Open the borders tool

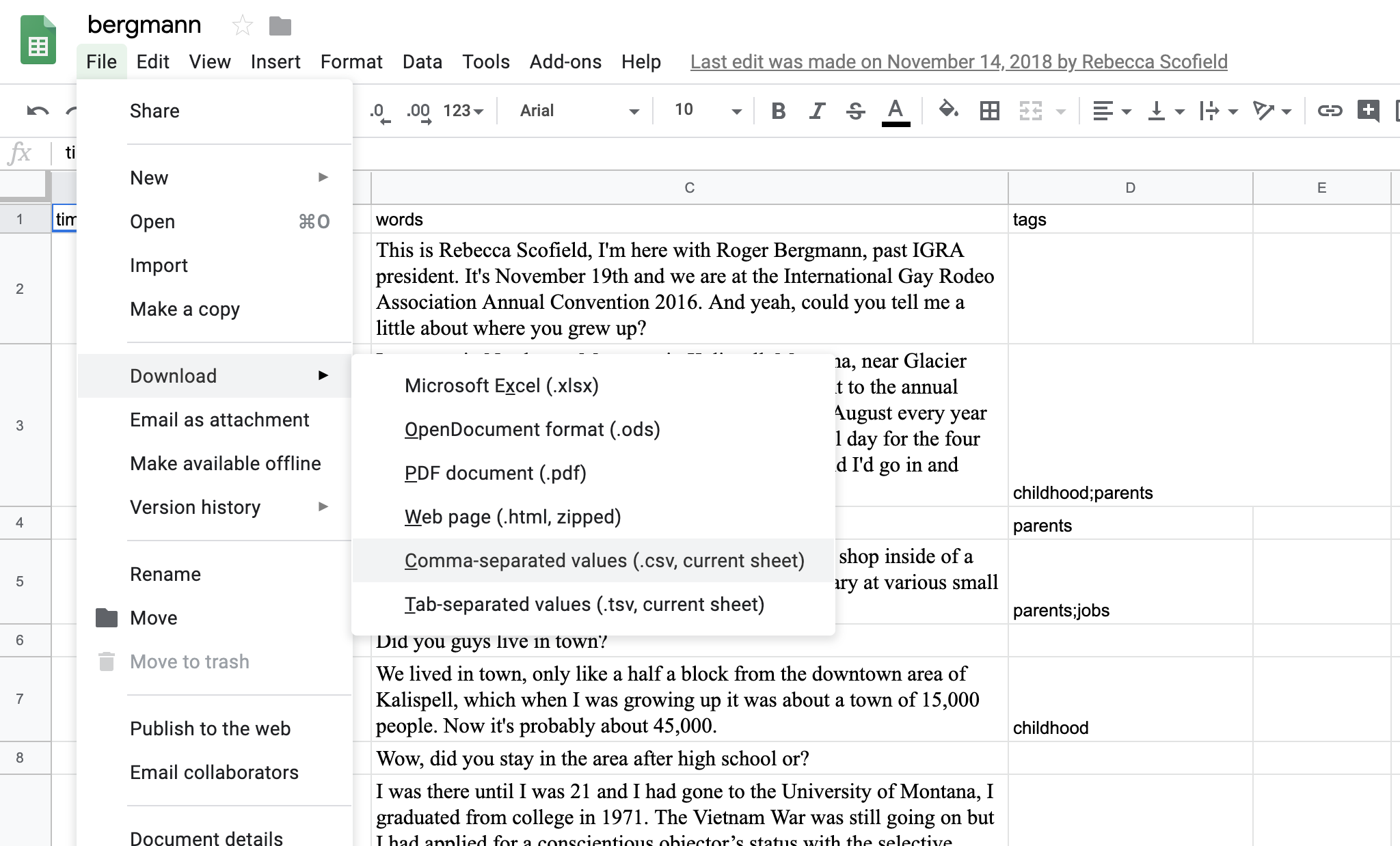(989, 110)
